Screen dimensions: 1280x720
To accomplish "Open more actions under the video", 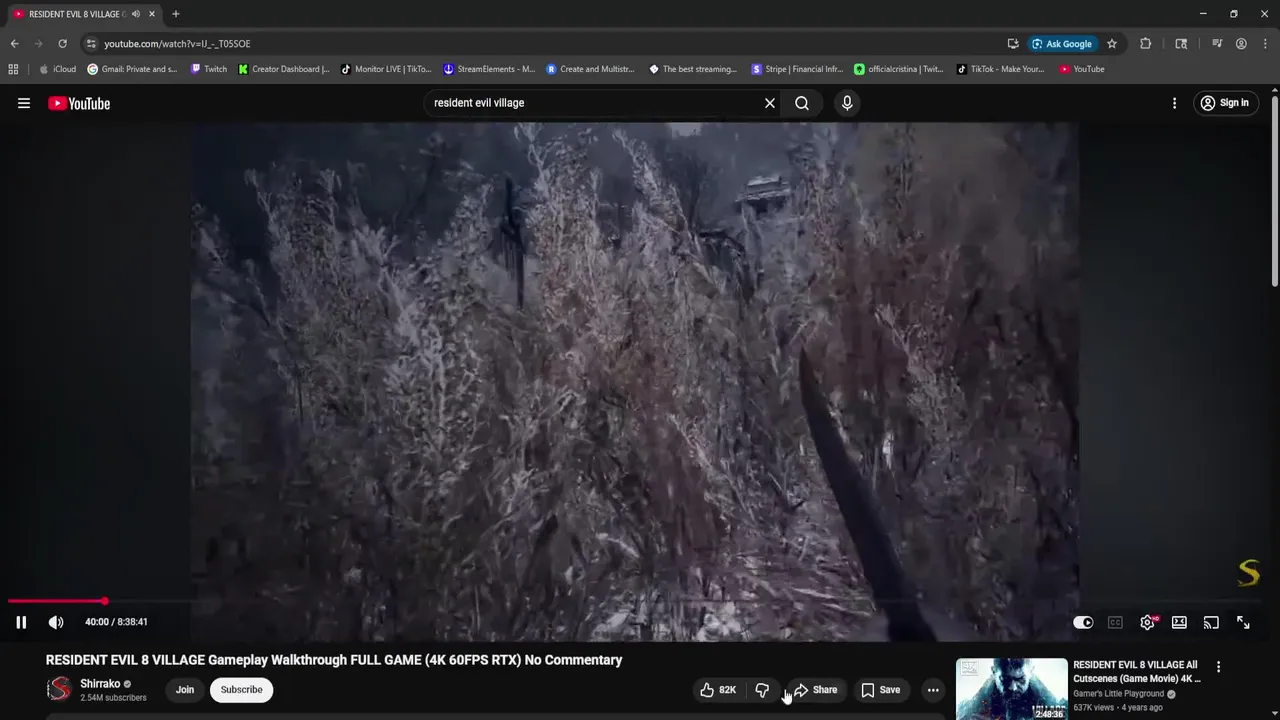I will point(933,690).
